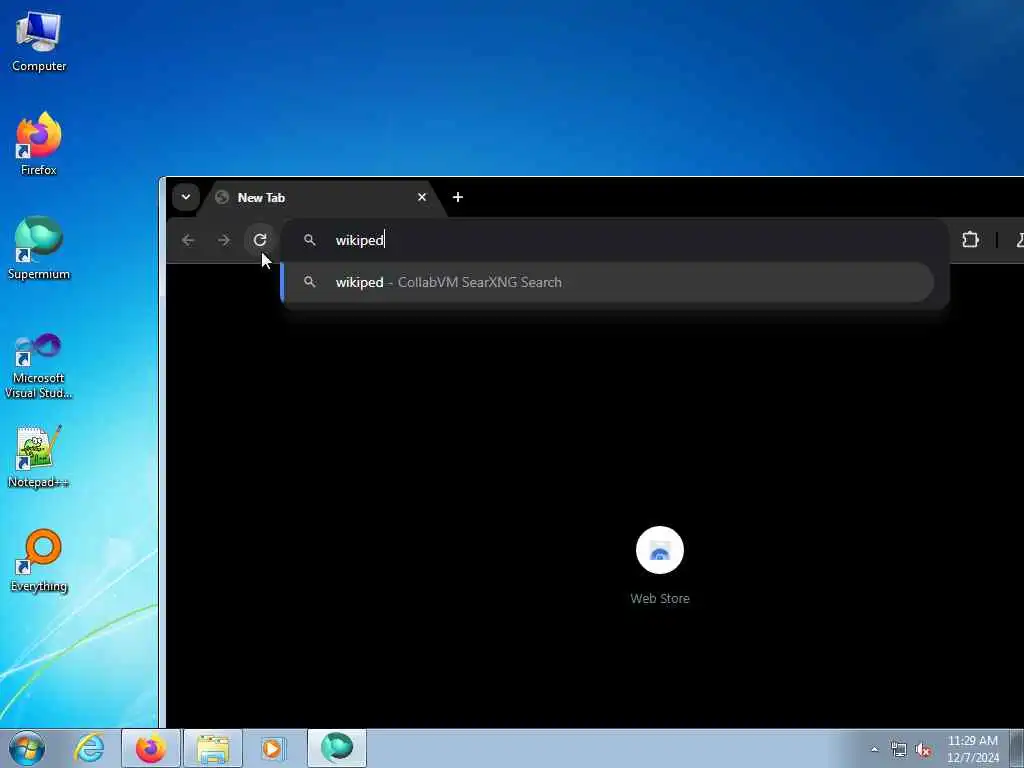Screen dimensions: 1024x768
Task: Click the Windows Start orb
Action: click(x=27, y=748)
